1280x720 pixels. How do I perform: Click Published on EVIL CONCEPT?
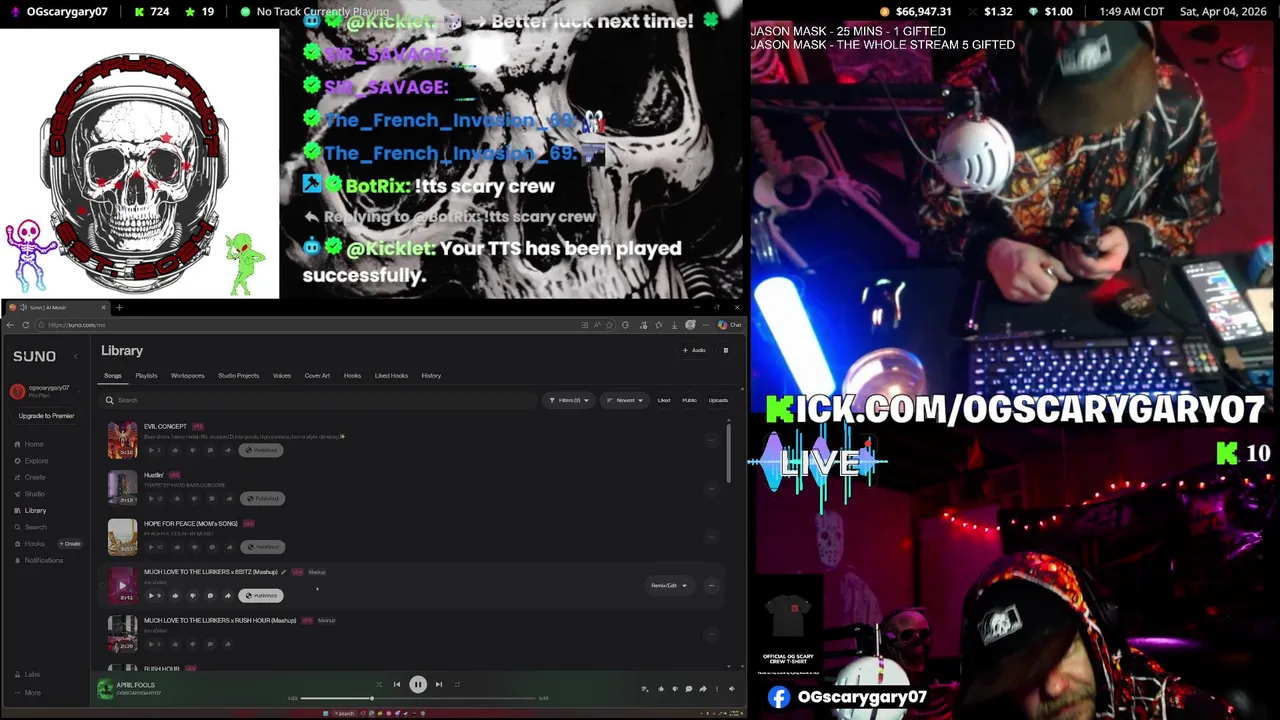click(x=261, y=450)
